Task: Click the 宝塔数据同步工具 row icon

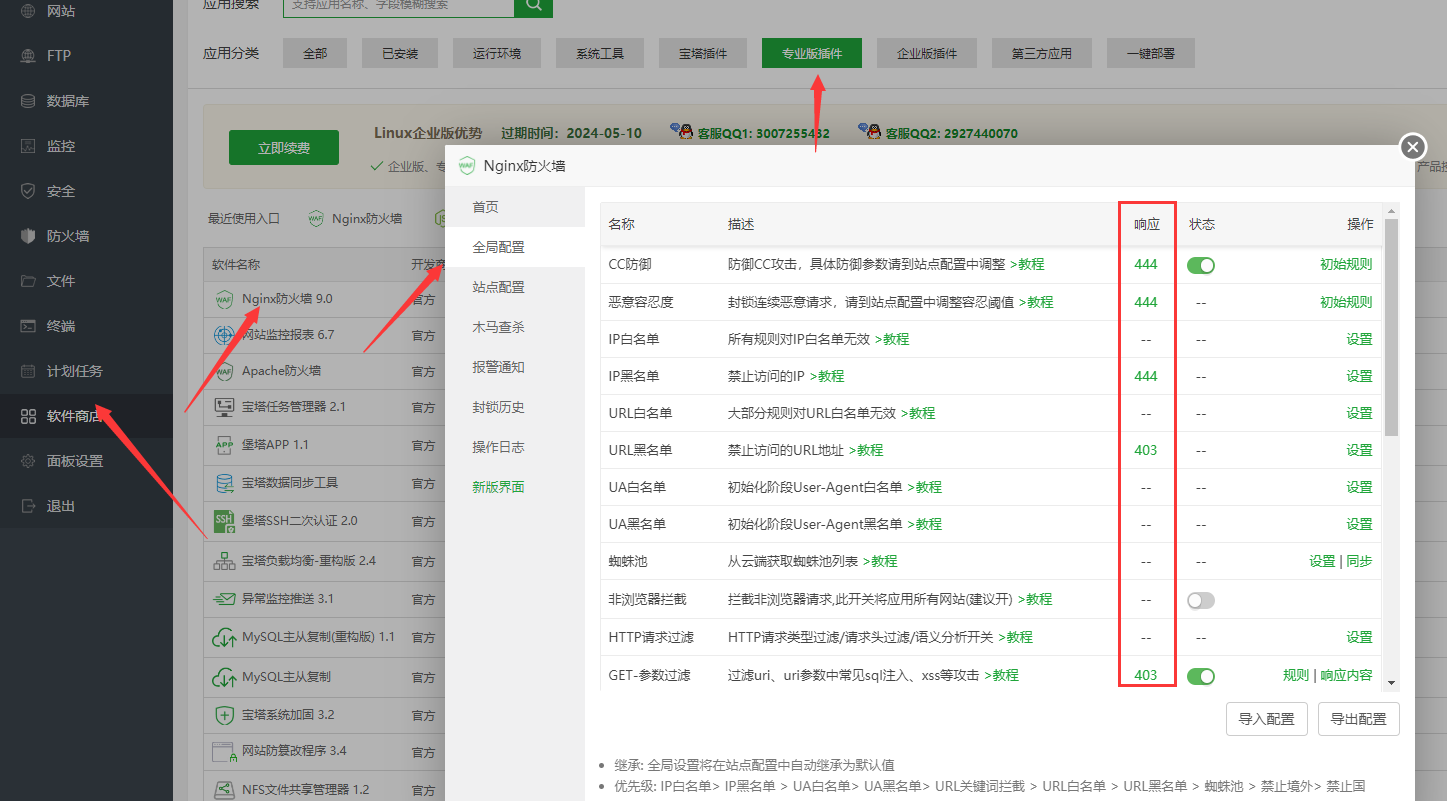Action: coord(223,483)
